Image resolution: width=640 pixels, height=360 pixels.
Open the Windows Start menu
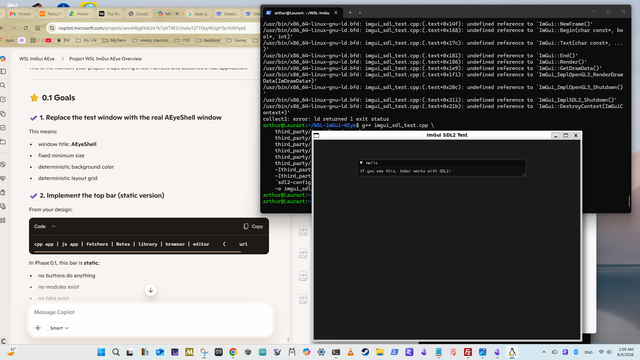click(101, 352)
